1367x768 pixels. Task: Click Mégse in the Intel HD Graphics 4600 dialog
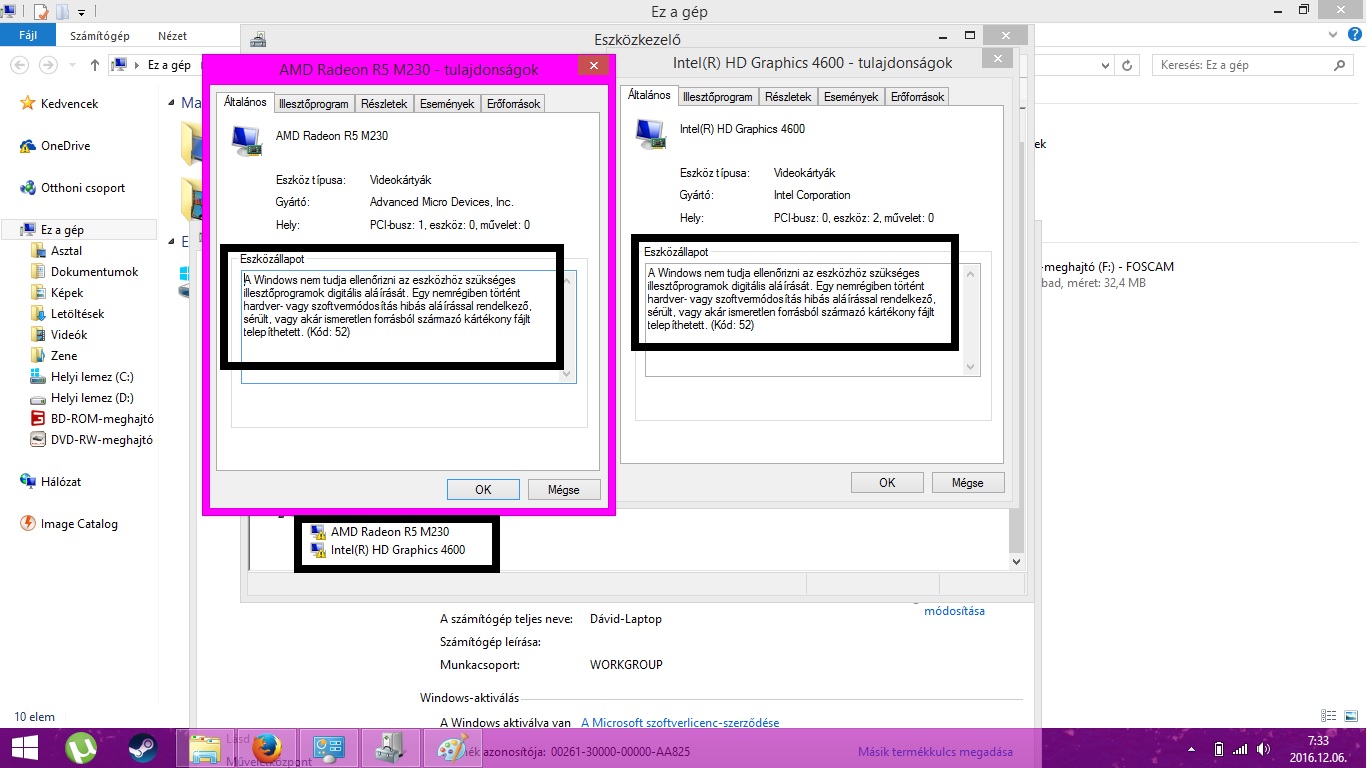[x=967, y=482]
